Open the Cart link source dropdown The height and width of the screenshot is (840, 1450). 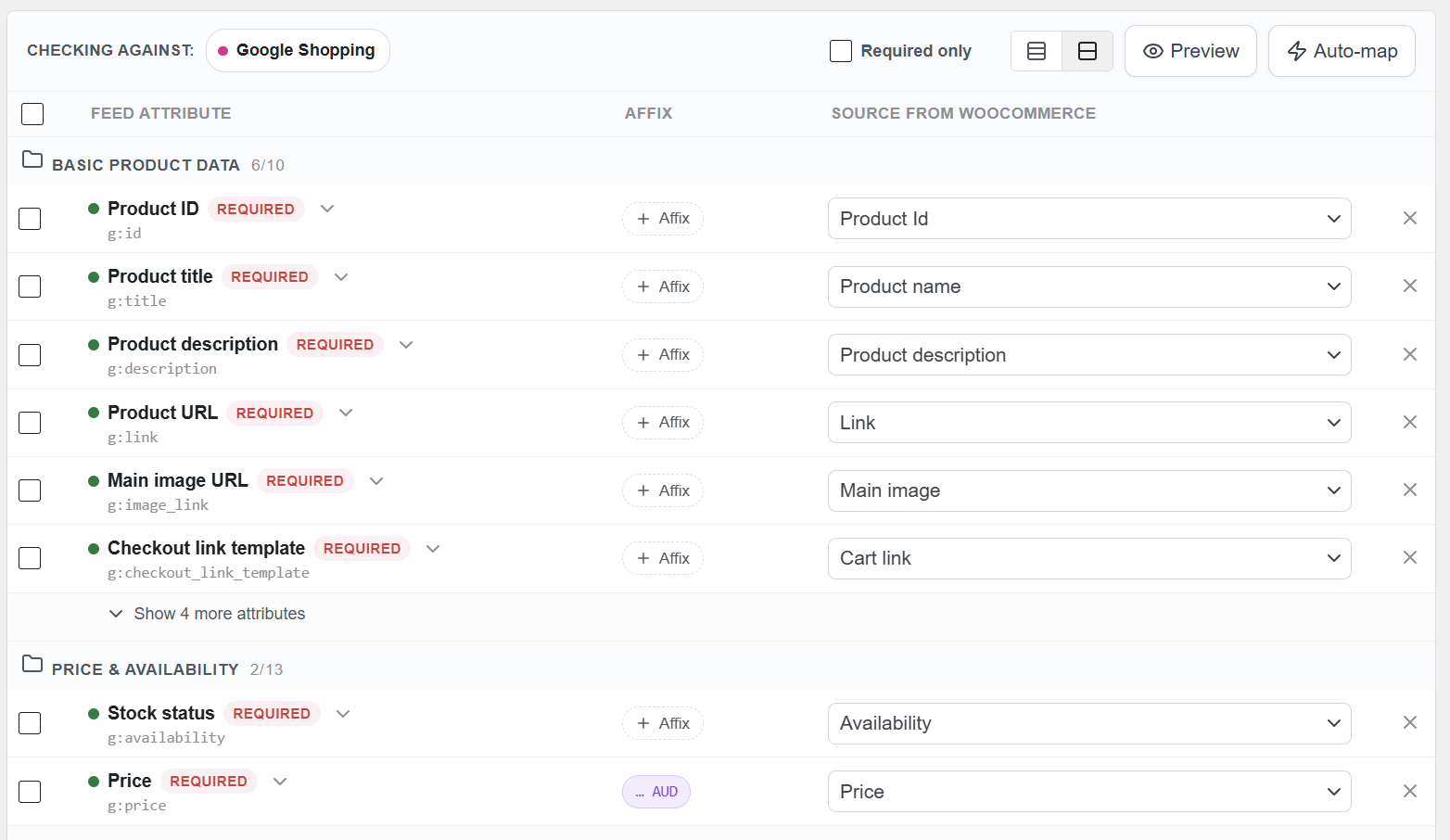(x=1089, y=558)
